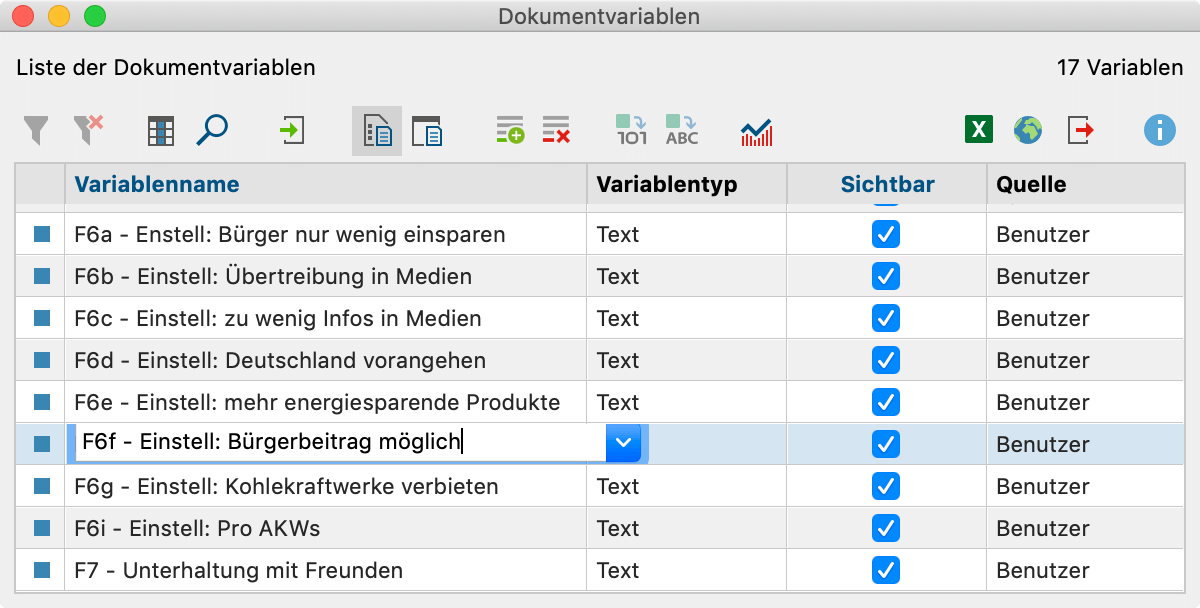Screen dimensions: 1200x608
Task: Select row F6a - Einstell: Bürger nur wenig einsparen
Action: pyautogui.click(x=600, y=234)
